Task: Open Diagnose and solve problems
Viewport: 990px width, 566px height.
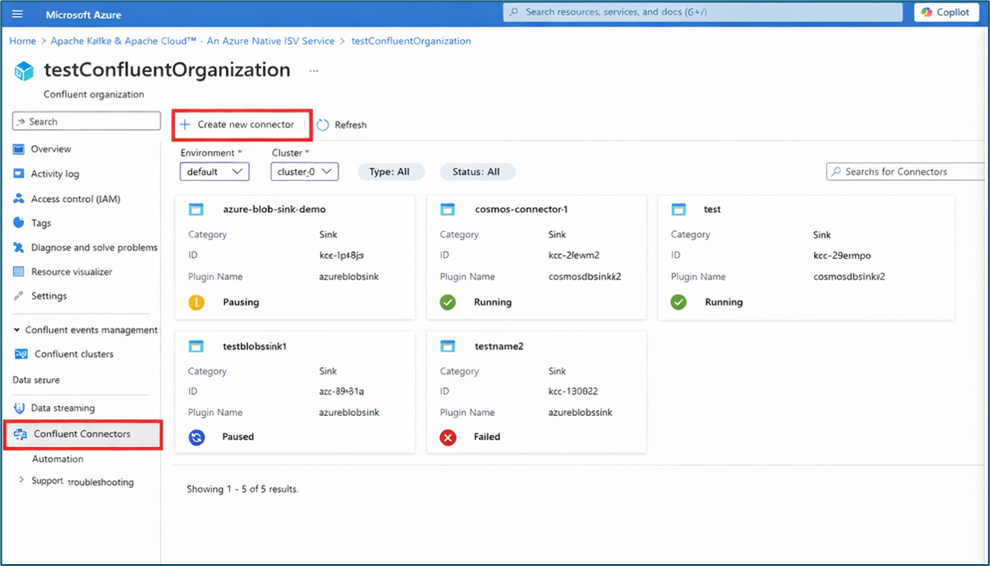Action: point(94,248)
